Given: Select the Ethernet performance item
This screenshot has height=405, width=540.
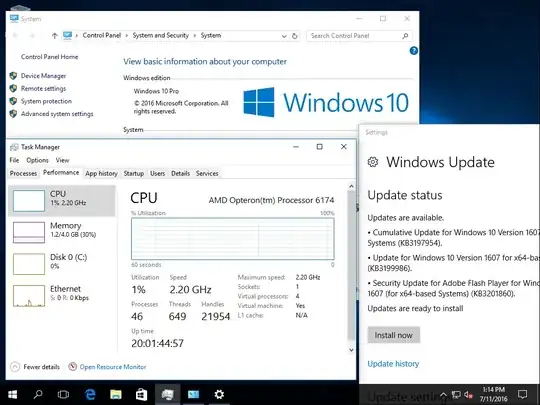Looking at the screenshot, I should click(62, 295).
